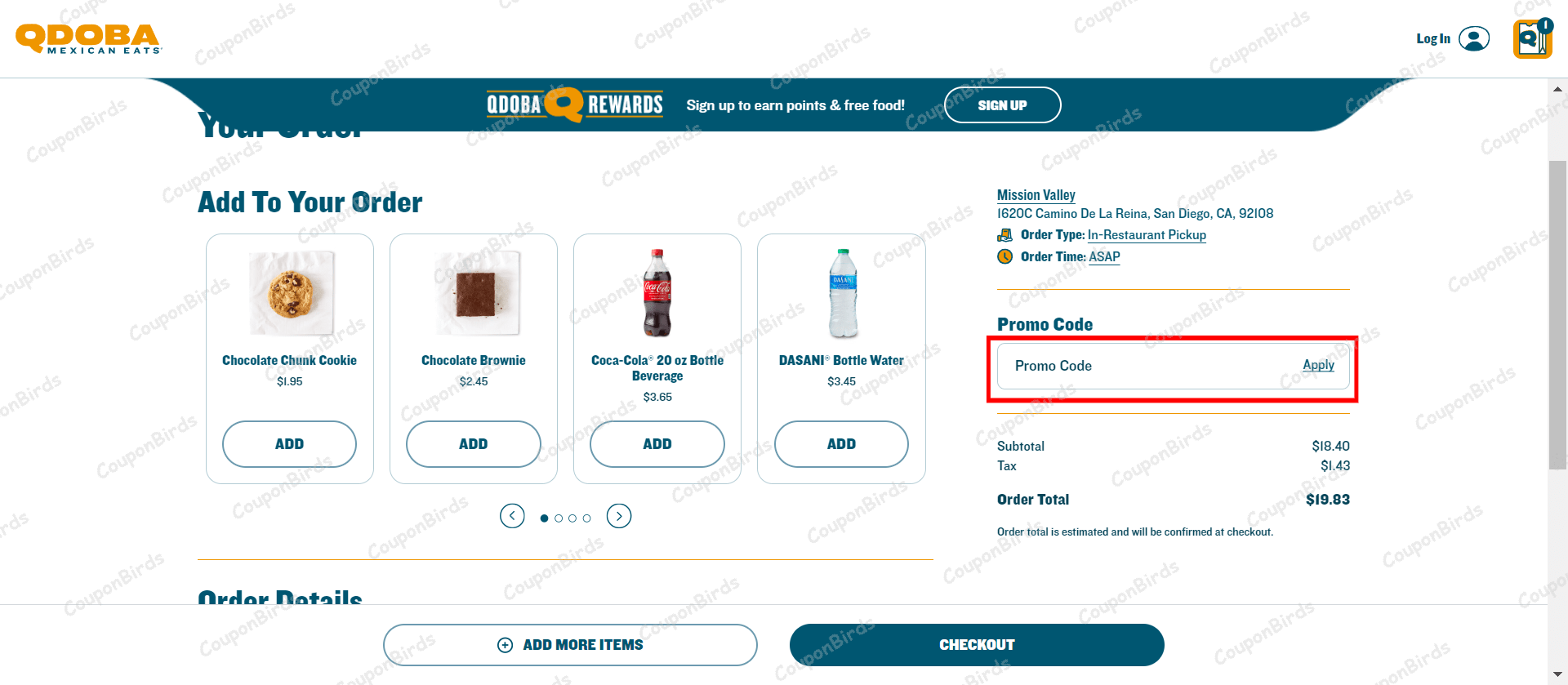
Task: Change the In-Restaurant Pickup order type
Action: 1147,235
